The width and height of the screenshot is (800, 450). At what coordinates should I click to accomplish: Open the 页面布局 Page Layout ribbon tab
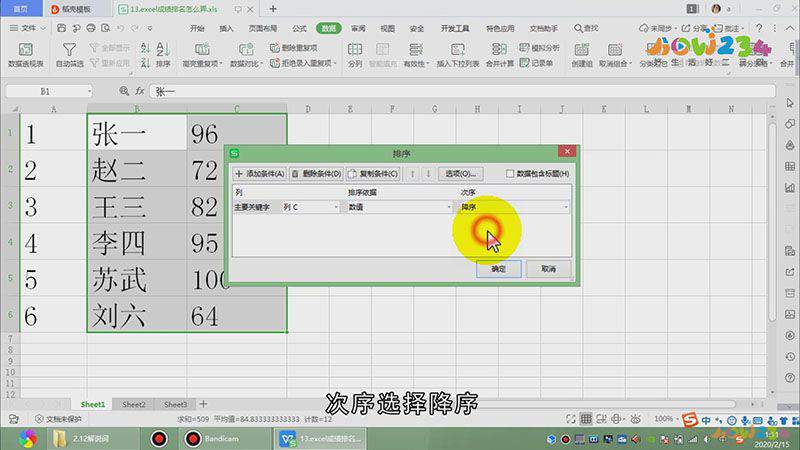[x=263, y=28]
